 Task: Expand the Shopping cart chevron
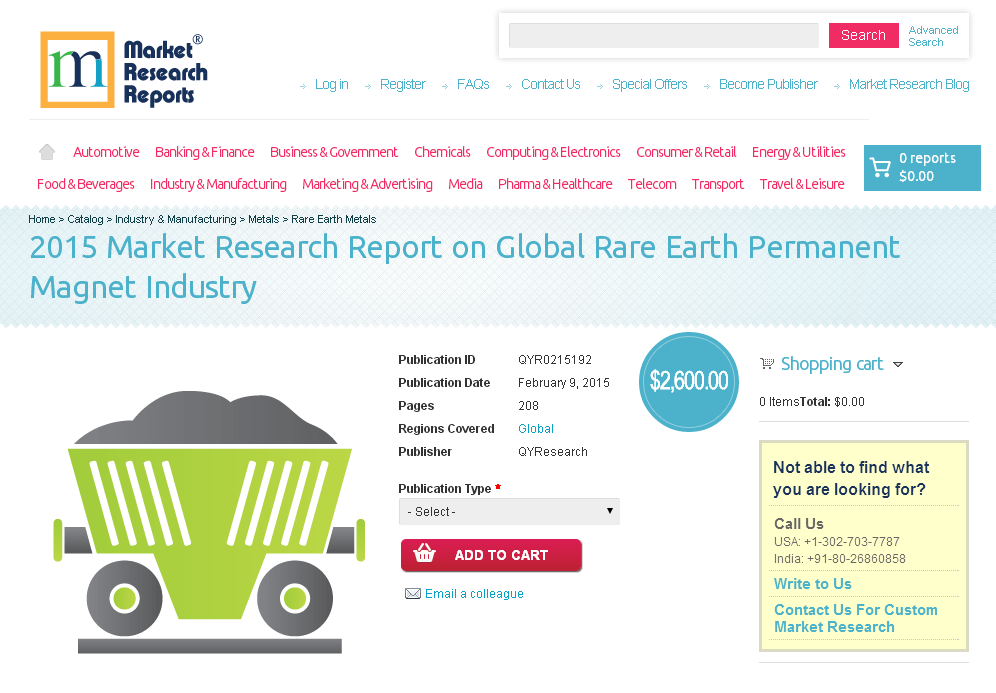click(x=898, y=366)
